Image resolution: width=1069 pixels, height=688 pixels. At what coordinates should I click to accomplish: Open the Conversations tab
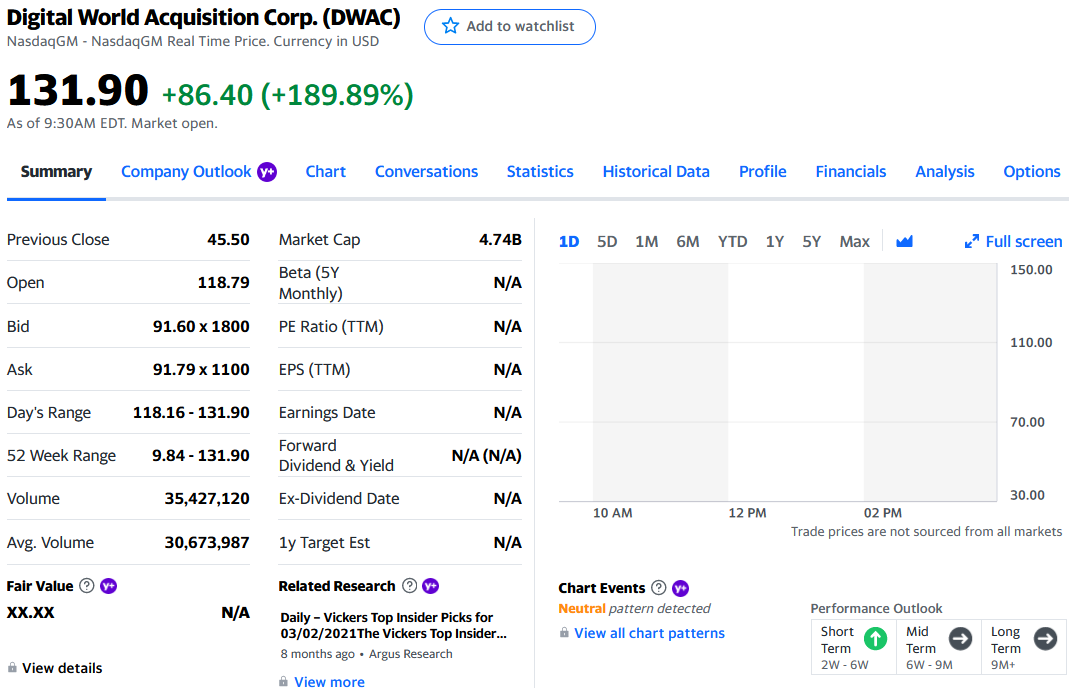click(x=426, y=172)
